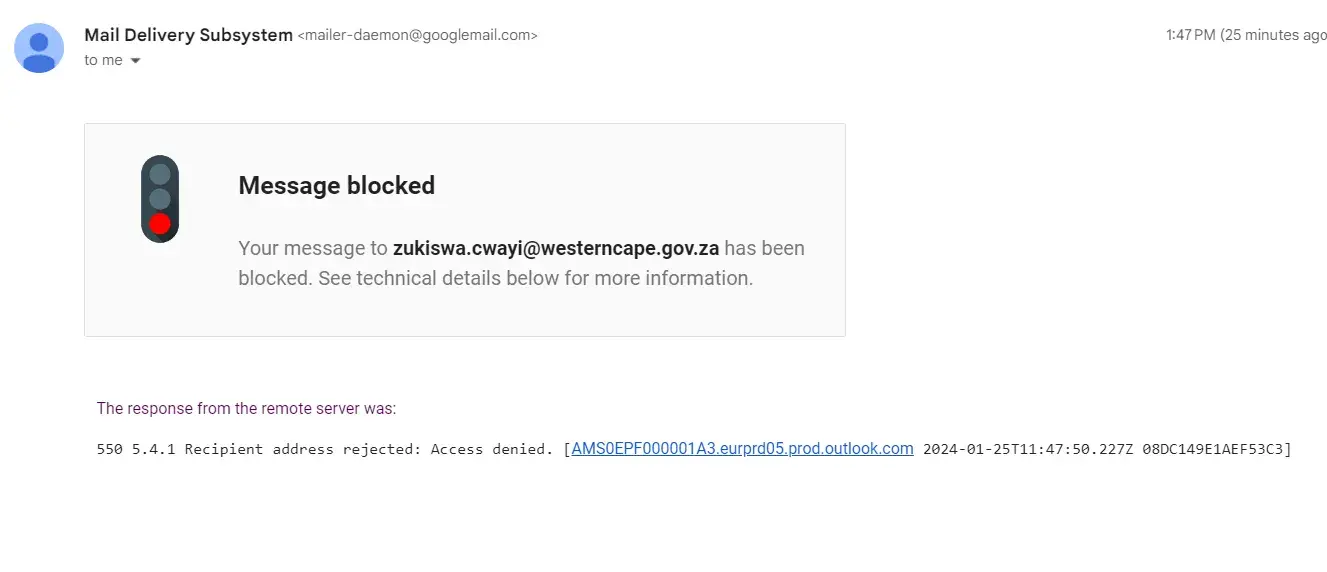Click the "550 5.4.1" error code
This screenshot has height=572, width=1327.
136,450
